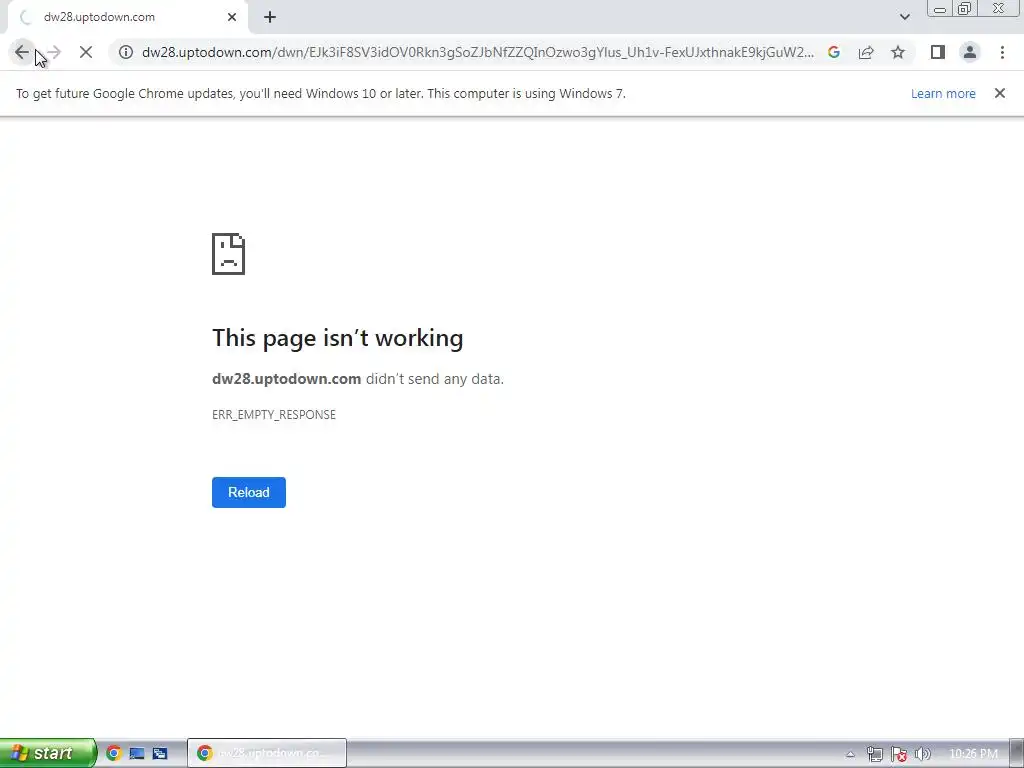Image resolution: width=1024 pixels, height=768 pixels.
Task: Click the Google icon in address bar
Action: pos(834,52)
